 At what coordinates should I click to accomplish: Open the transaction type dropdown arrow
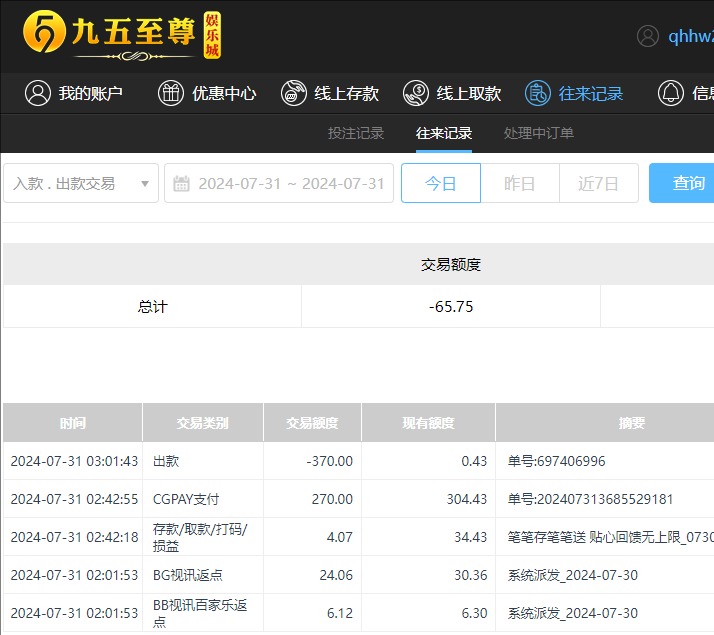pos(145,184)
